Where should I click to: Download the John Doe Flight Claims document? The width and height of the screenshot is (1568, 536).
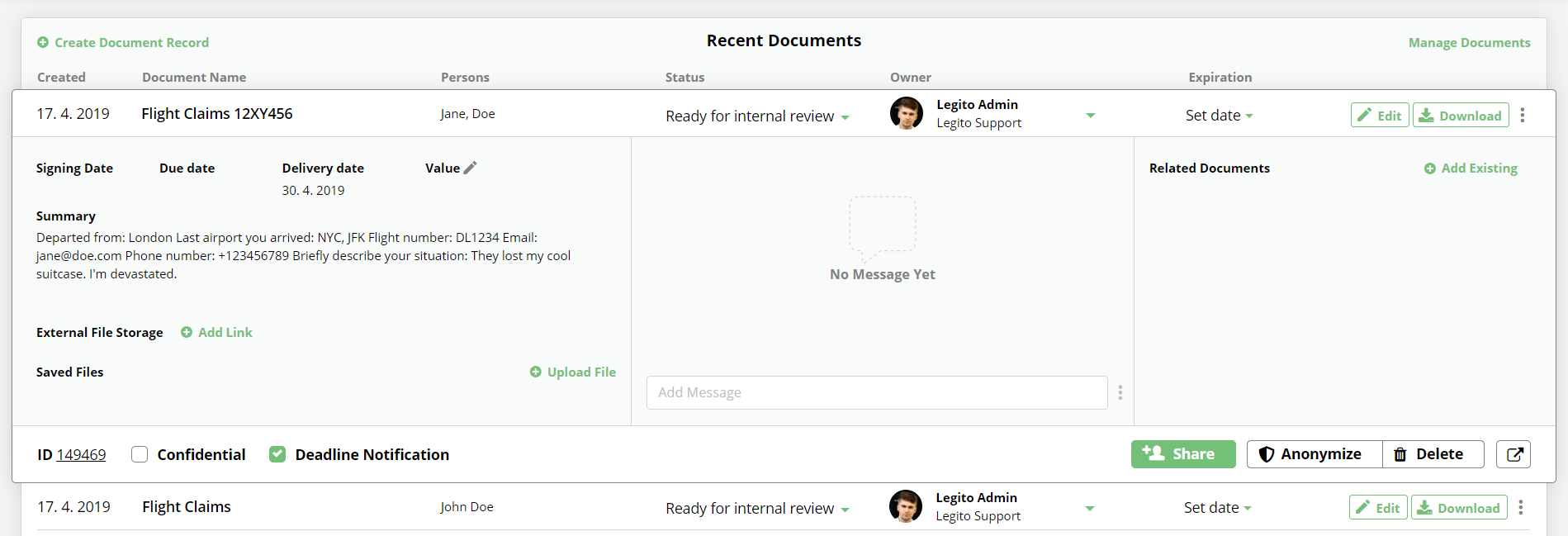coord(1459,508)
